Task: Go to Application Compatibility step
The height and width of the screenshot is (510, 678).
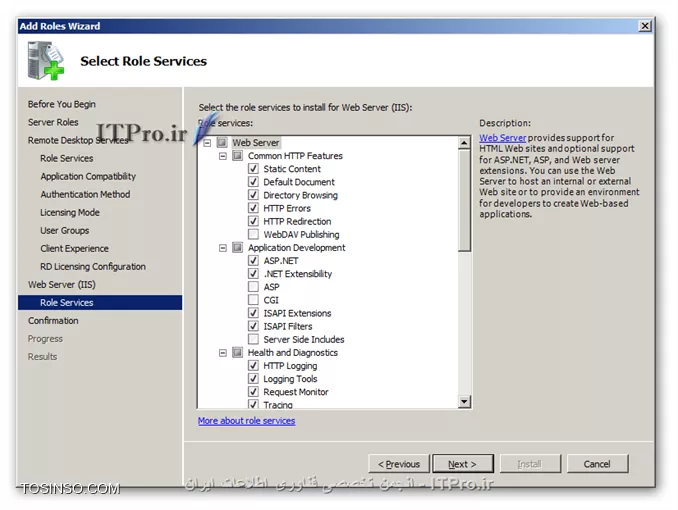Action: tap(88, 176)
